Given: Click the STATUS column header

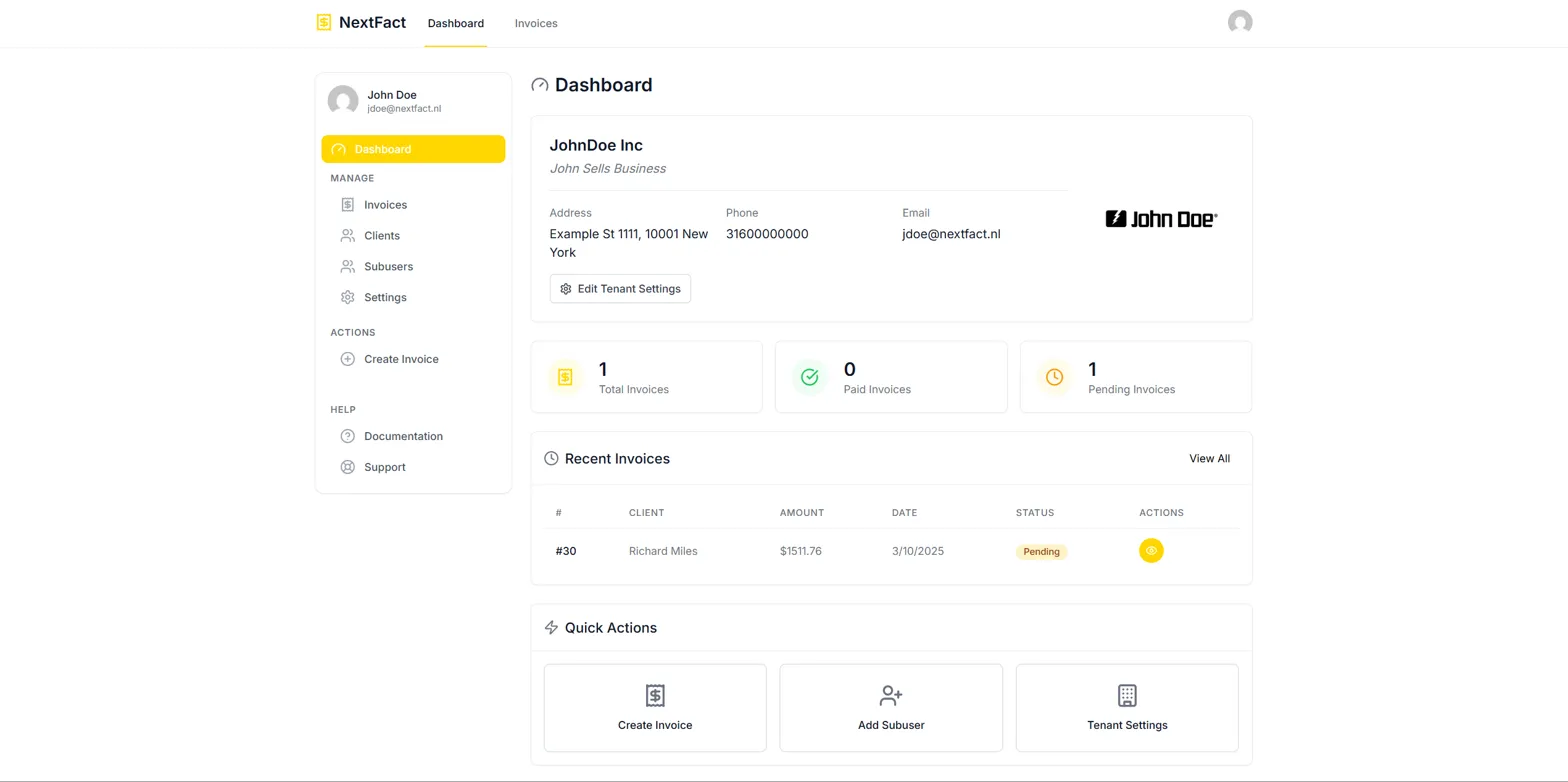Looking at the screenshot, I should (1035, 513).
